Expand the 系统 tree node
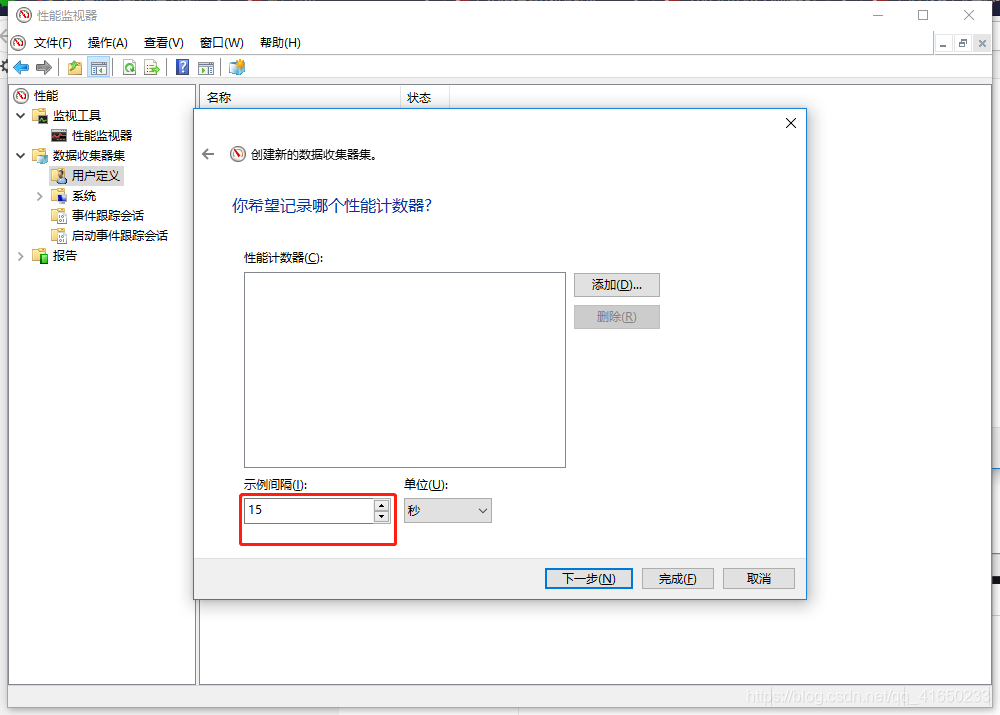The image size is (1000, 715). pyautogui.click(x=40, y=196)
